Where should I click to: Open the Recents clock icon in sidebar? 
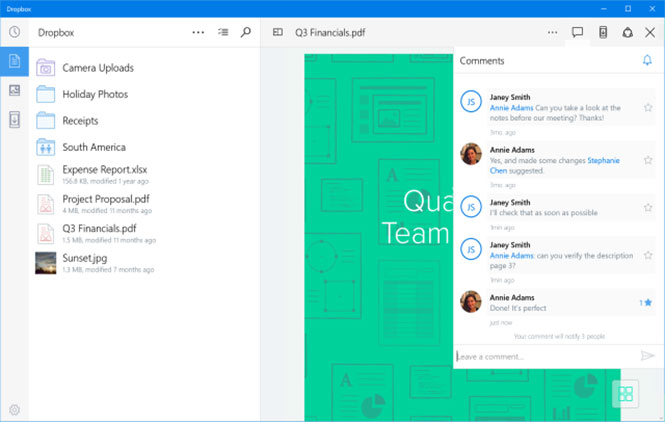click(14, 32)
